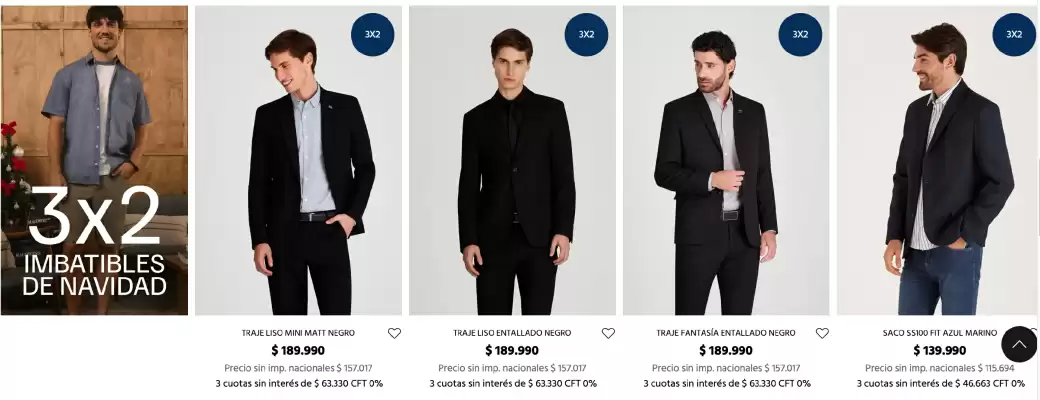This screenshot has width=1040, height=400.
Task: Open the 3x2 Imbatibles de Navidad banner
Action: tap(94, 160)
